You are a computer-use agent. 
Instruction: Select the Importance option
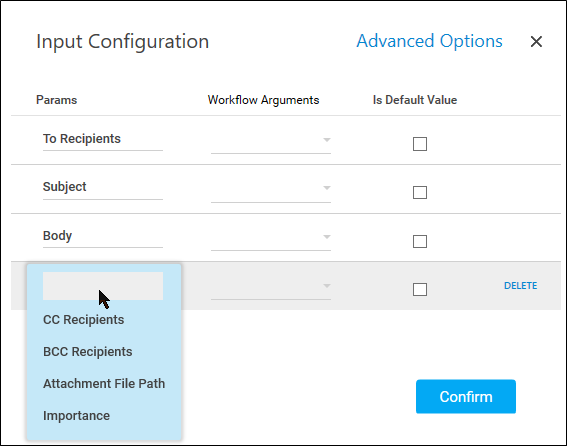tap(76, 416)
